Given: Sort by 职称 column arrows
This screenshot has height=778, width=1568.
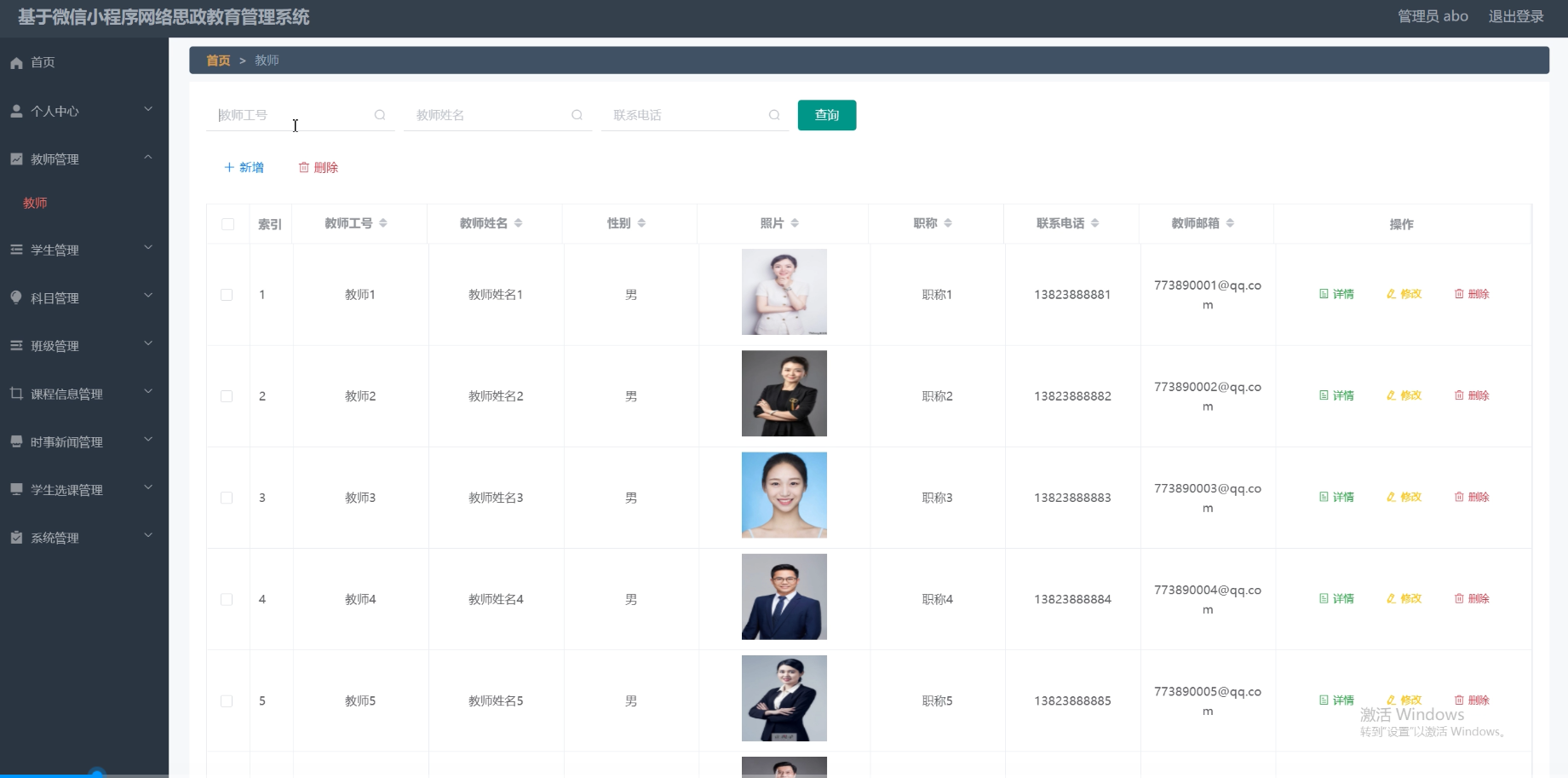Looking at the screenshot, I should point(948,223).
